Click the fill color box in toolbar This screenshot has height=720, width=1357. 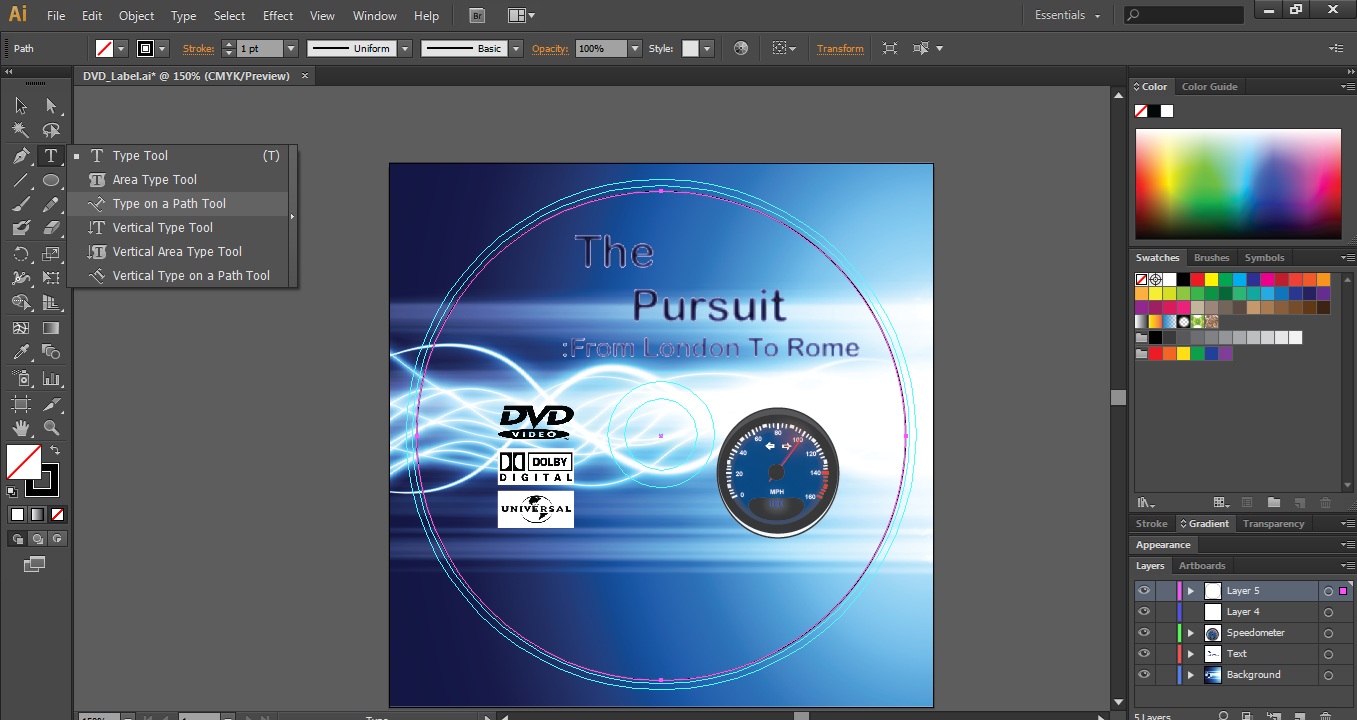23,462
